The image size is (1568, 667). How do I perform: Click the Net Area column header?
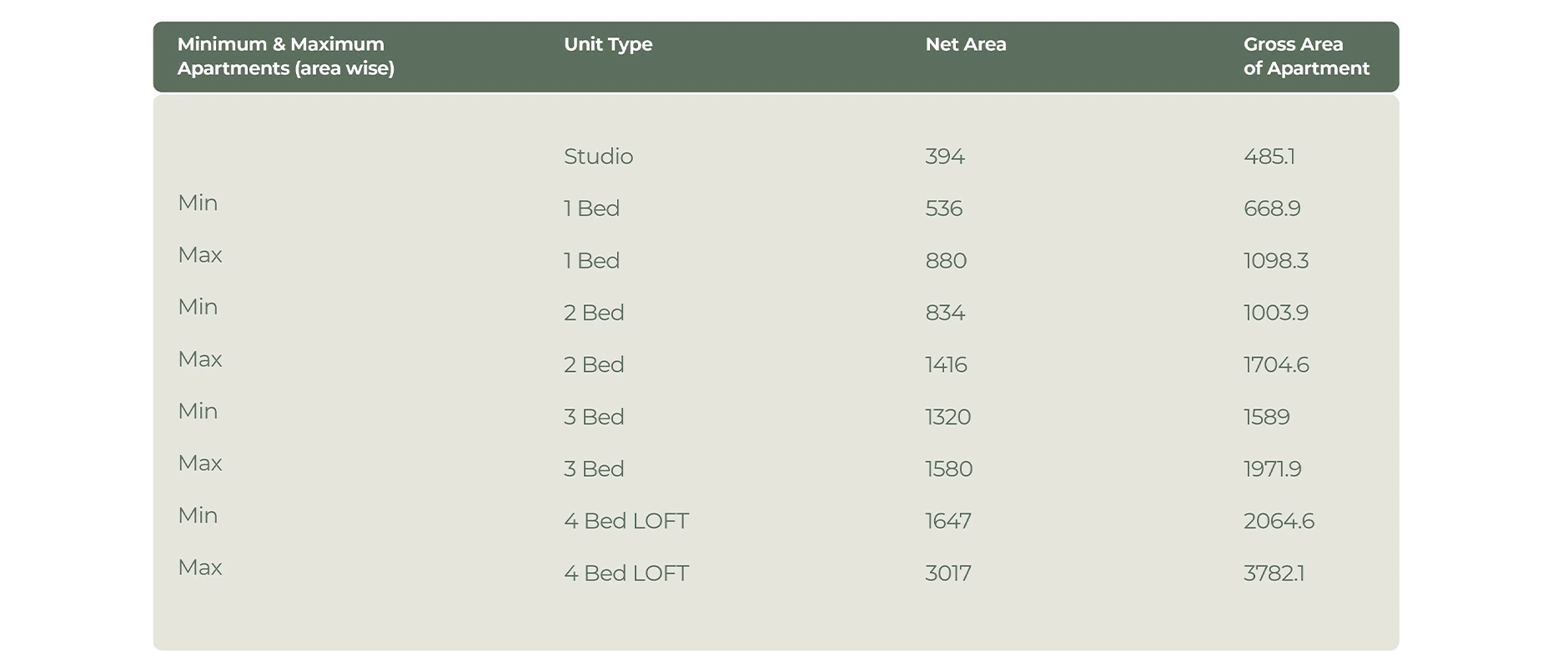[x=966, y=45]
